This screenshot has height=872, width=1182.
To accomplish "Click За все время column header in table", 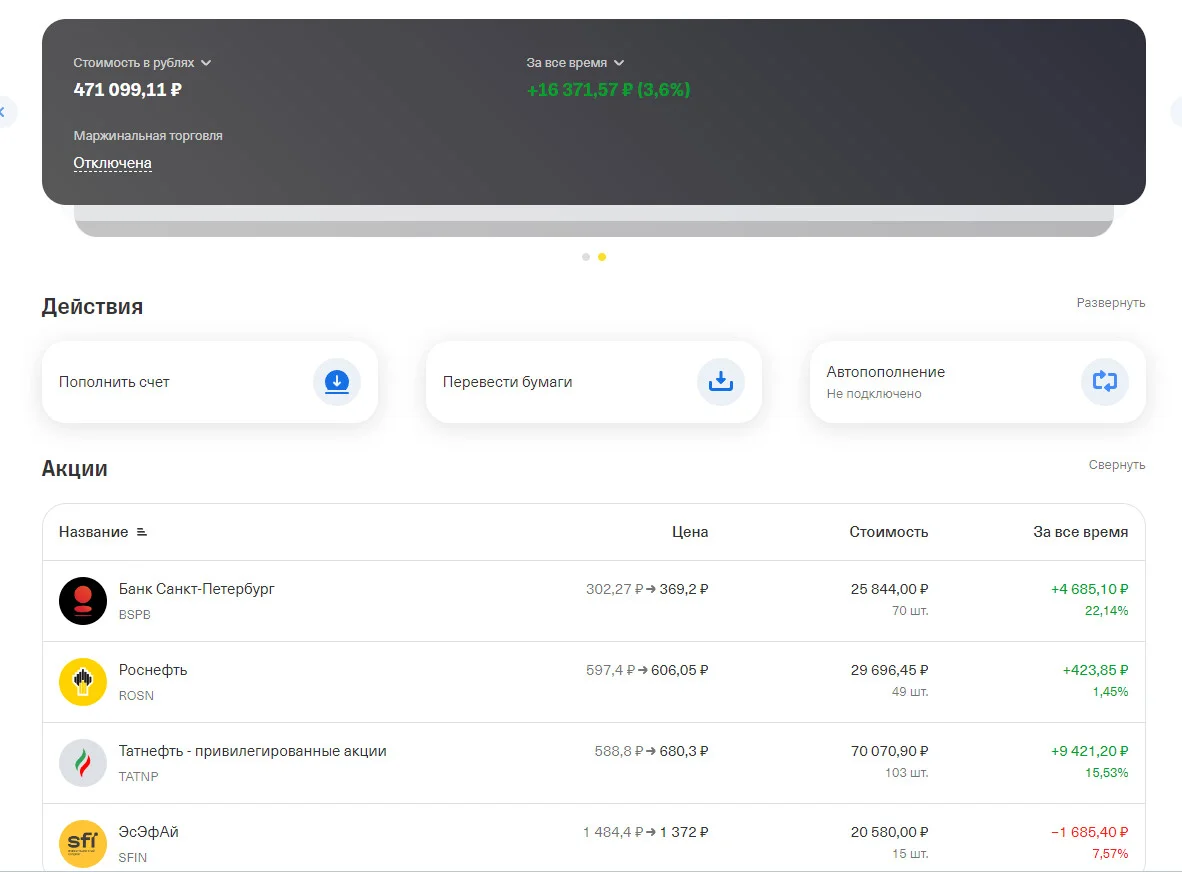I will (x=1080, y=532).
